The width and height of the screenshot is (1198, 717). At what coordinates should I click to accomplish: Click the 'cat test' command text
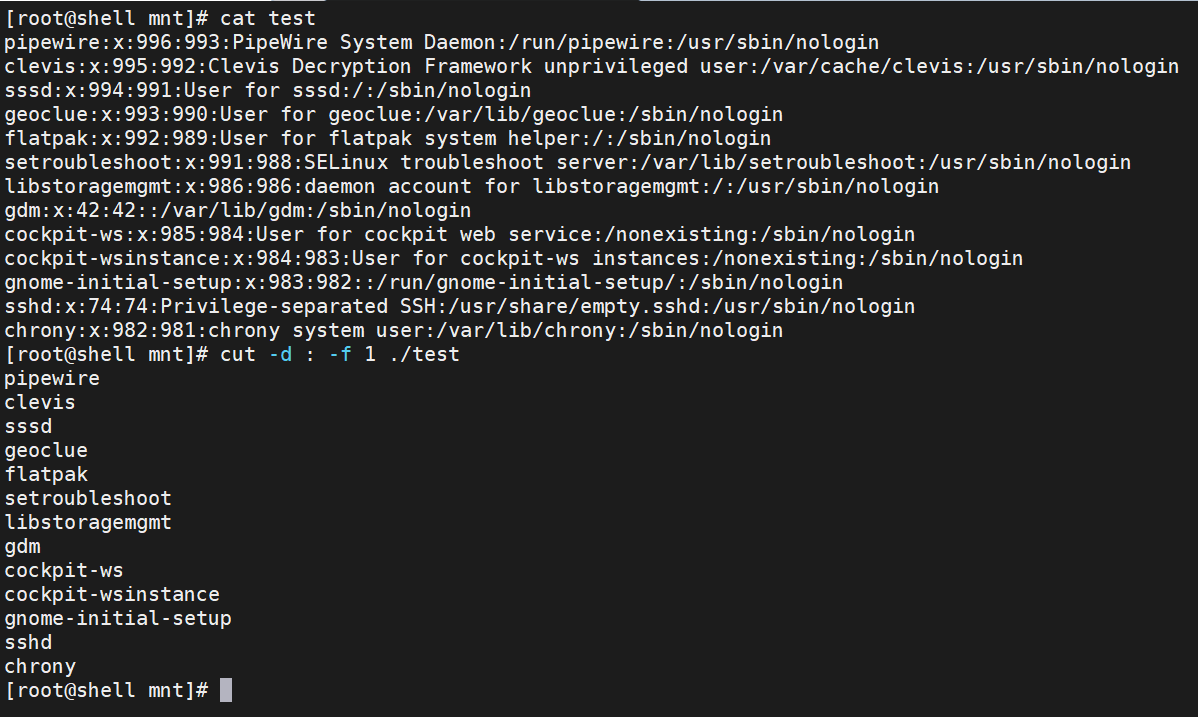tap(267, 18)
